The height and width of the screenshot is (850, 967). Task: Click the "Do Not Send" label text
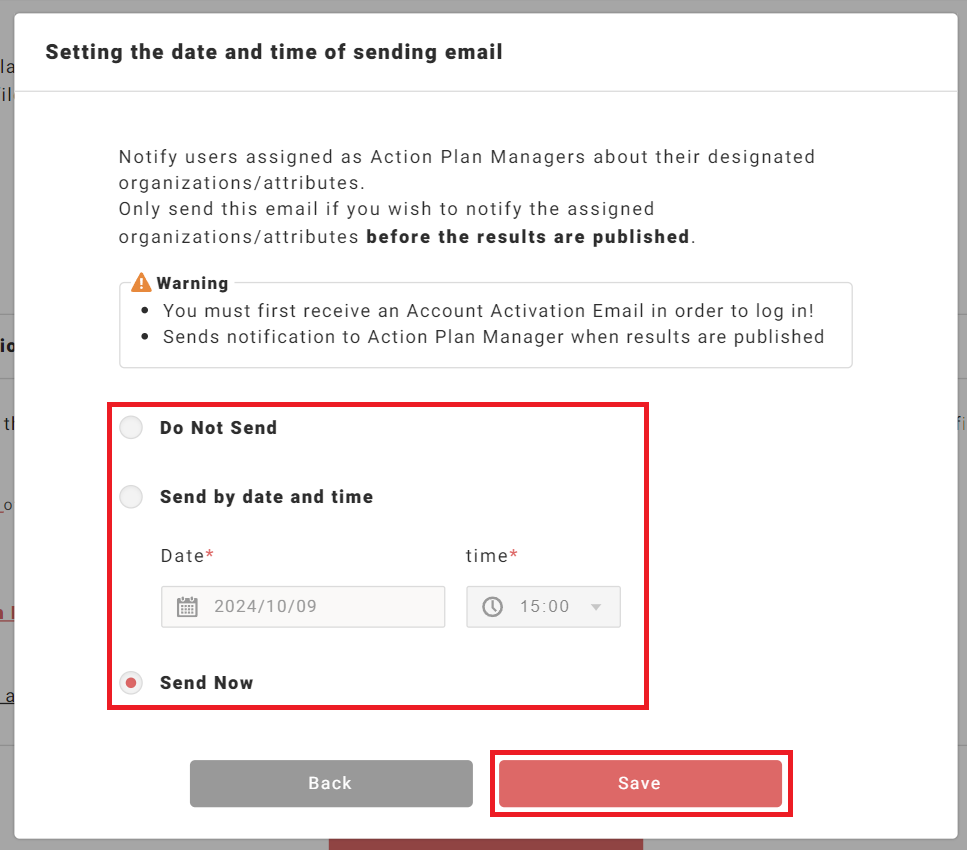point(218,428)
